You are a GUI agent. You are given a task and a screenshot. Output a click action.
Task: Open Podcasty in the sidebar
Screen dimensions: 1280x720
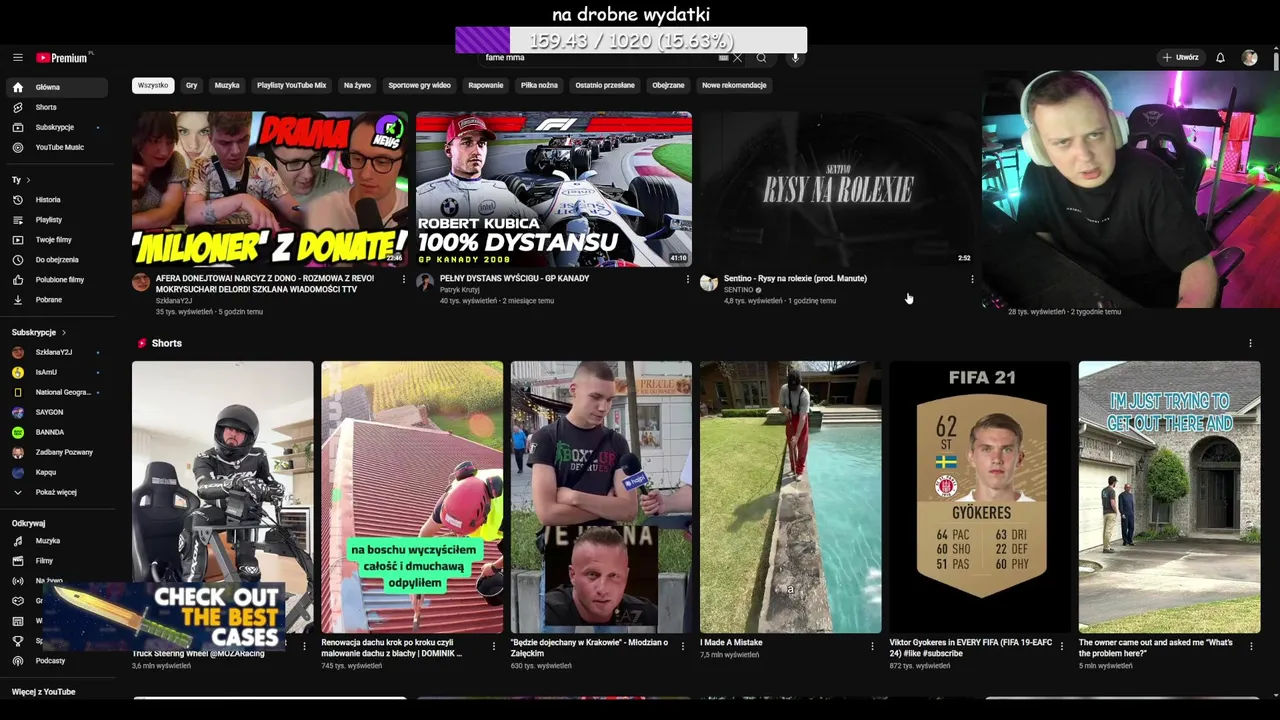point(58,661)
